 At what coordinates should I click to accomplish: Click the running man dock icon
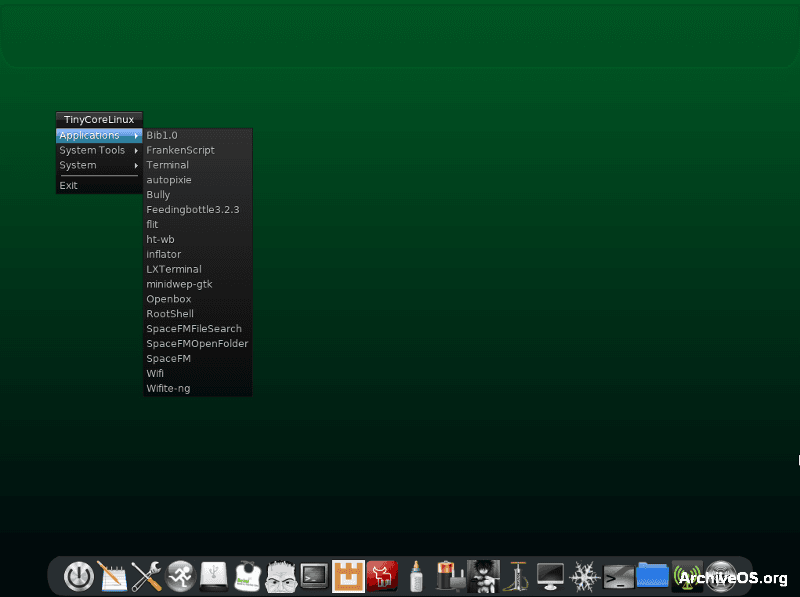(180, 577)
